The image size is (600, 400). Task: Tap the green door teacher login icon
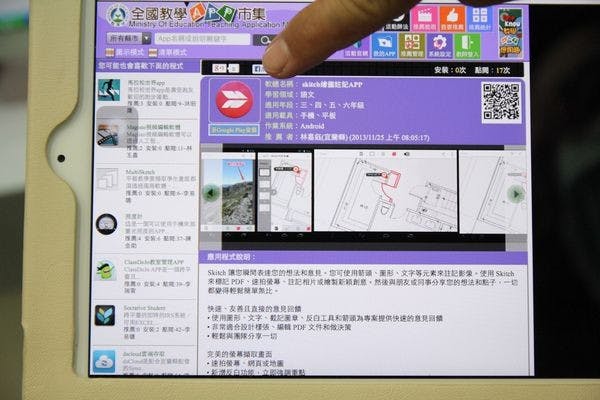click(x=467, y=46)
